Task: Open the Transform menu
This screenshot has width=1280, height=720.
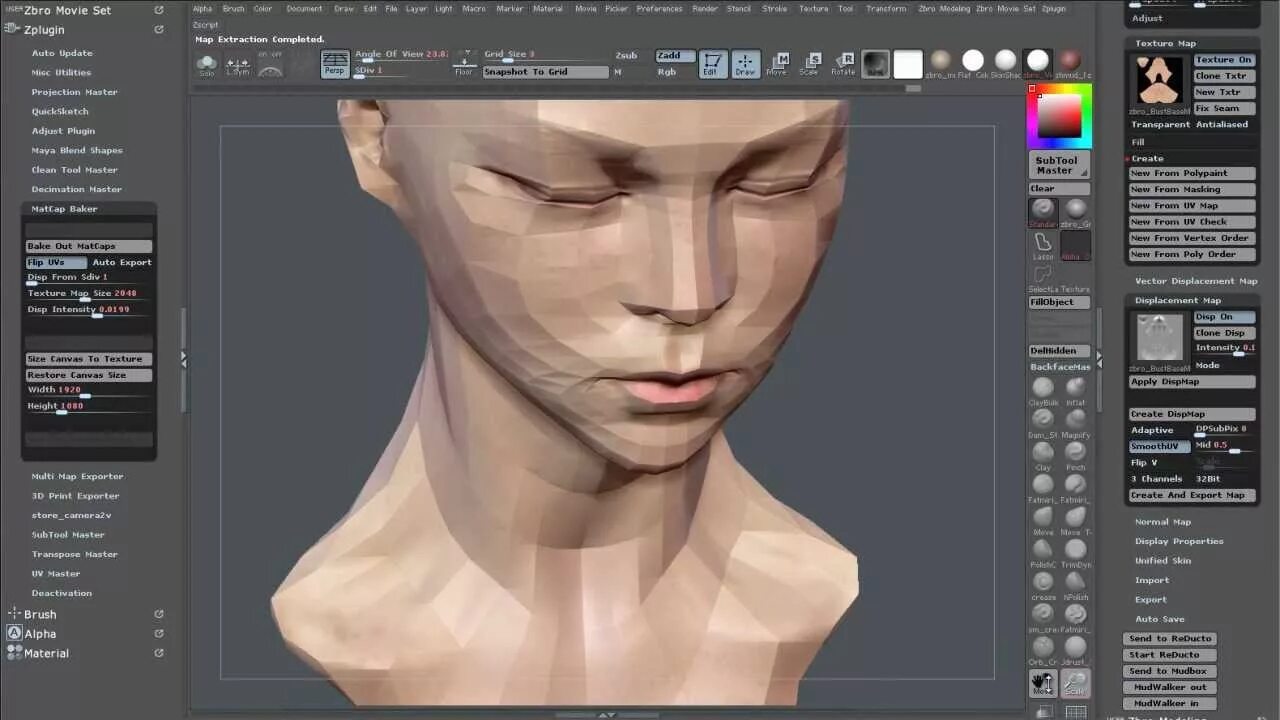Action: [886, 9]
